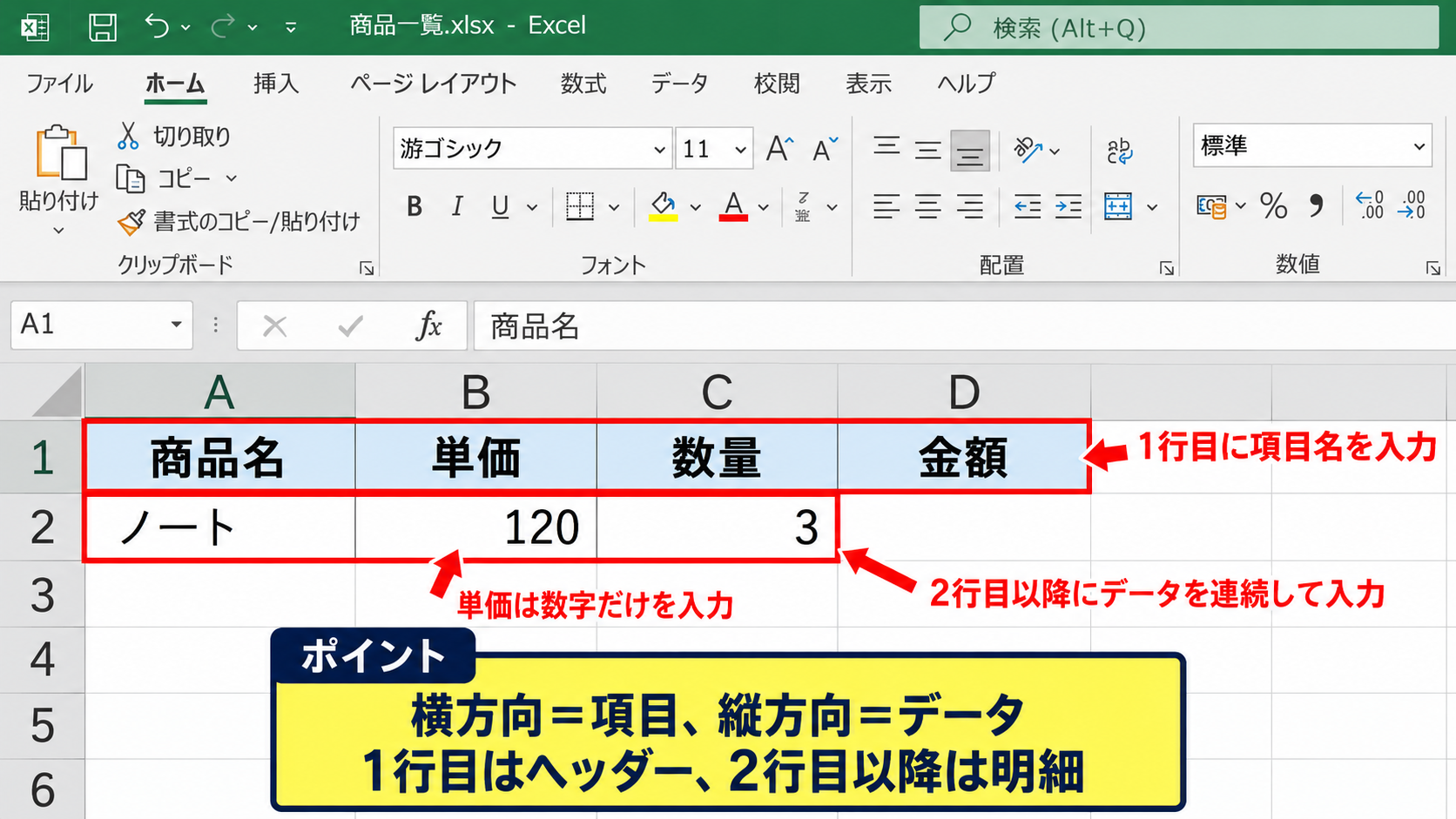Click Format Painter (書式のコピー/貼り付け)
1456x819 pixels.
pyautogui.click(x=239, y=222)
